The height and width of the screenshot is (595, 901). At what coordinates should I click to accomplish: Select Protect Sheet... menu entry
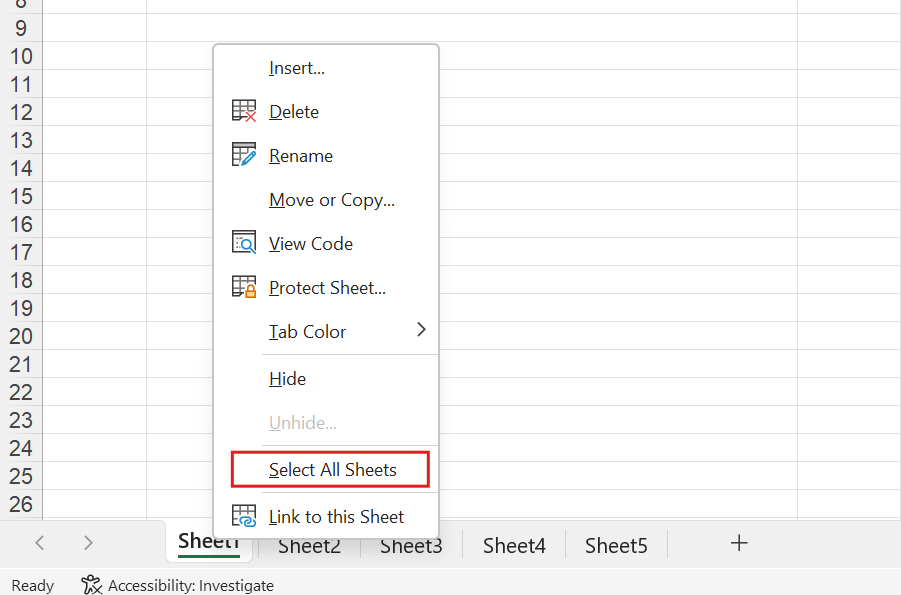coord(326,287)
